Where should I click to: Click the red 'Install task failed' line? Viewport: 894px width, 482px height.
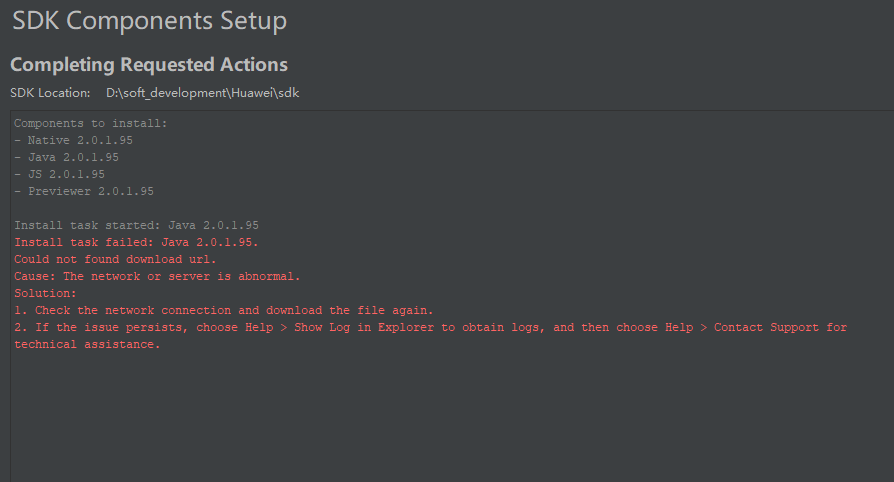pyautogui.click(x=136, y=242)
